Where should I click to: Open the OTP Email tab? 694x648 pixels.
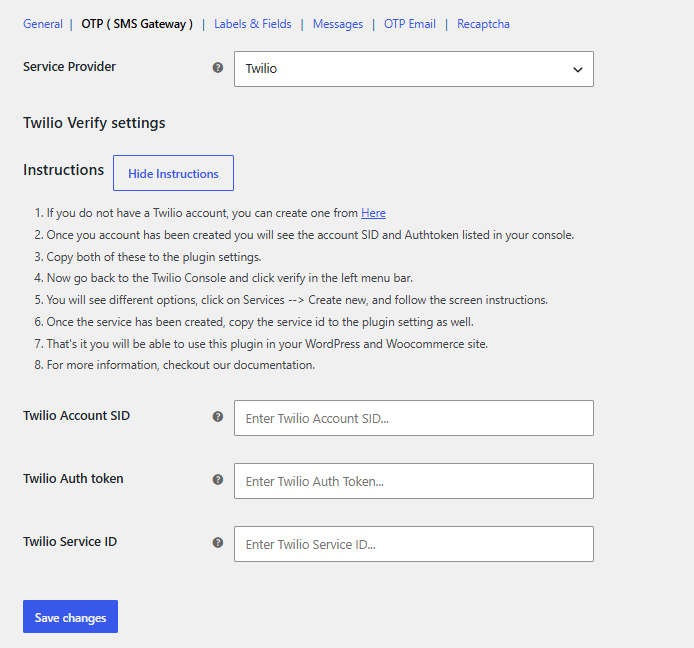click(410, 24)
